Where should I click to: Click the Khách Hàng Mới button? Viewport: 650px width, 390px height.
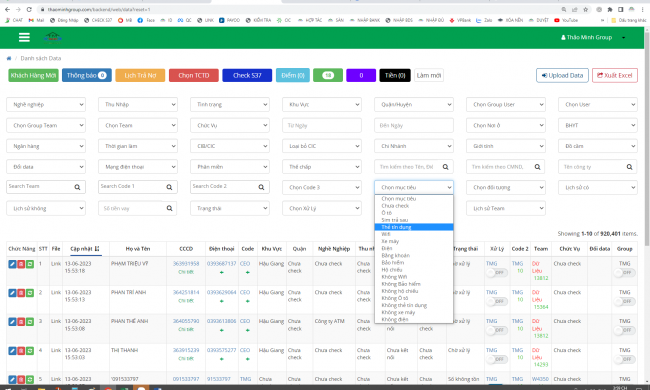34,75
